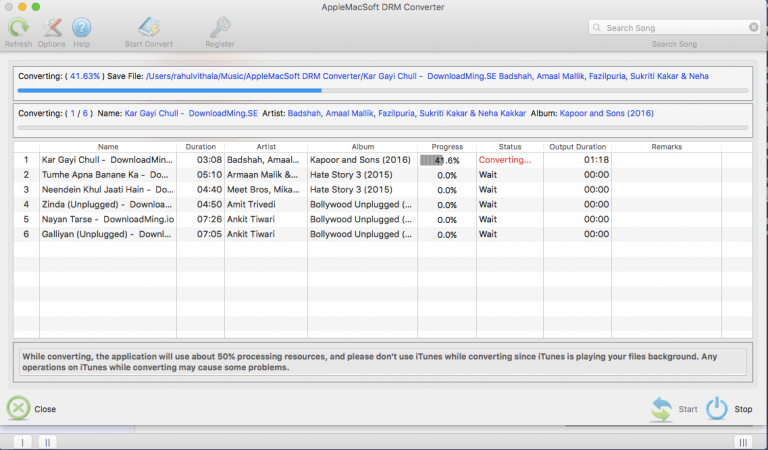Open the Help question mark icon
Viewport: 768px width, 450px height.
click(81, 28)
